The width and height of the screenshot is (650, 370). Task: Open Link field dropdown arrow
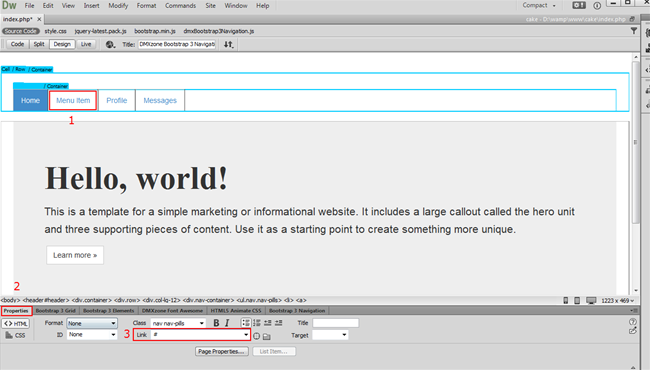pos(246,335)
